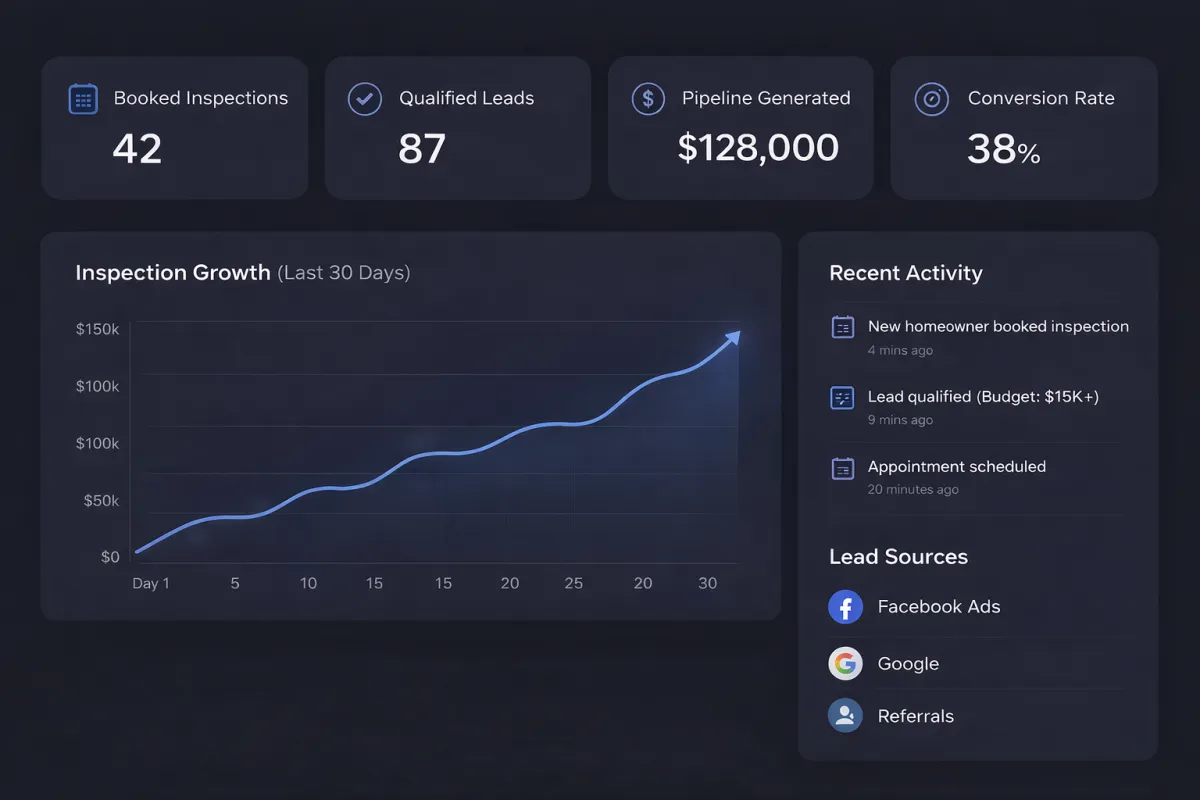Screen dimensions: 1200x800
Task: Click the 20 minutes ago timestamp
Action: tap(913, 490)
